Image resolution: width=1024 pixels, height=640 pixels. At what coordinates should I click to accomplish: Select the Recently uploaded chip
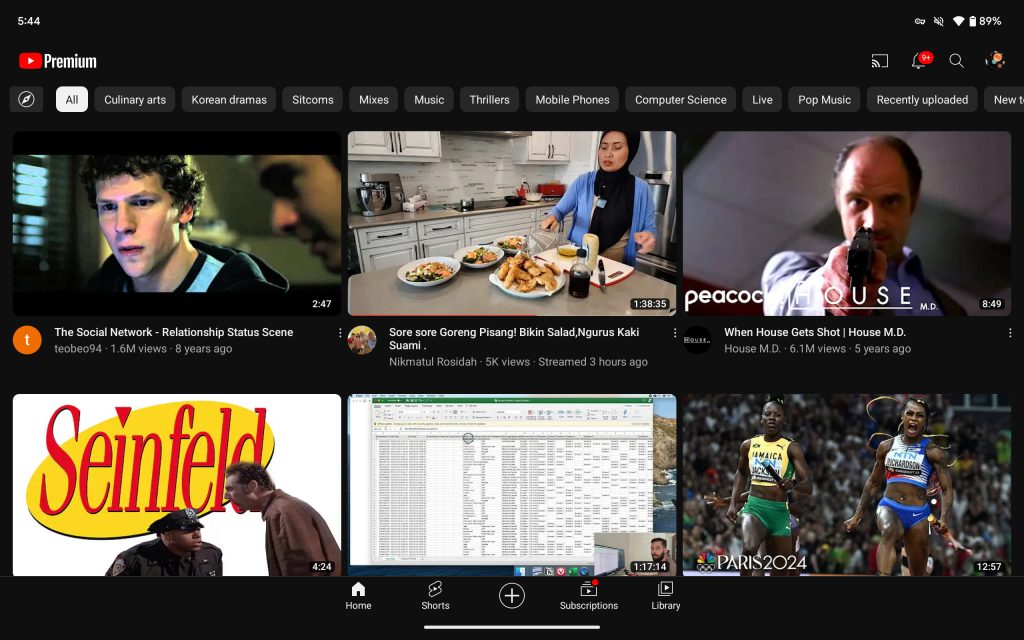[922, 99]
